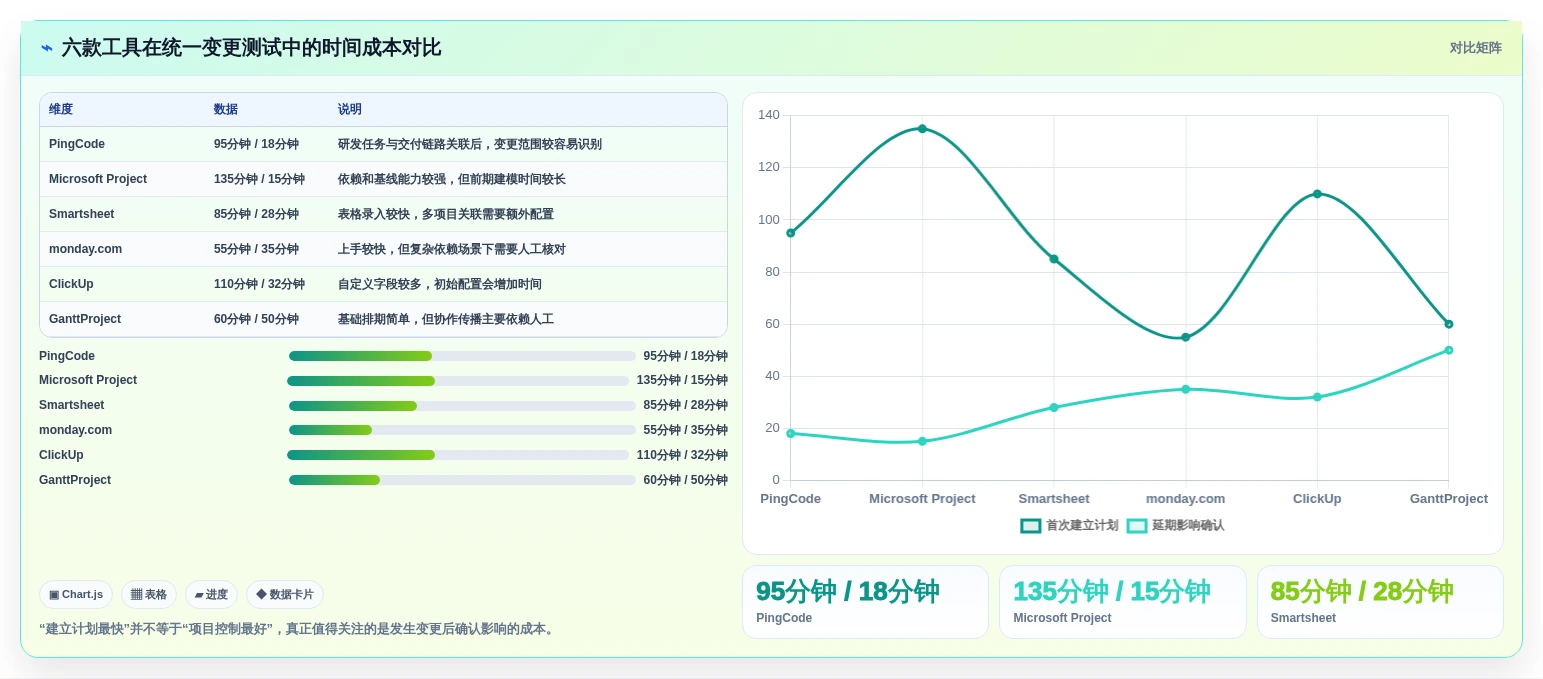Select the 表格 tag chip

point(149,594)
